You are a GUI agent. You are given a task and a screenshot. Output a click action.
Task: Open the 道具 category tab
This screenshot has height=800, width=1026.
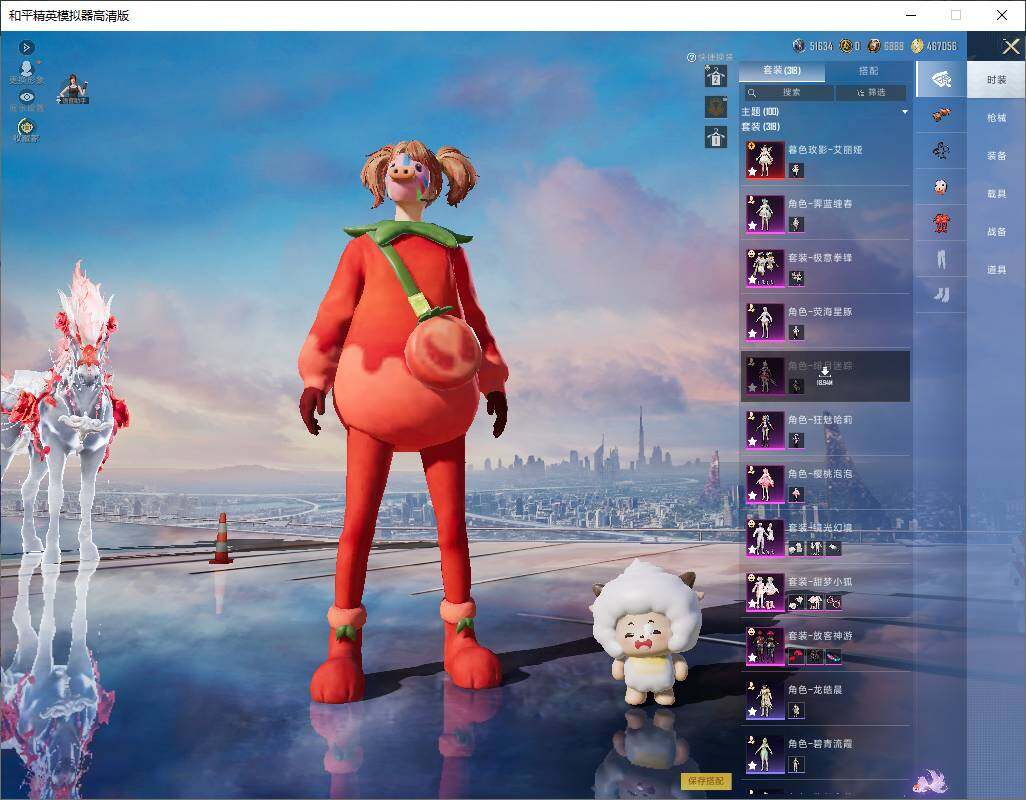996,270
